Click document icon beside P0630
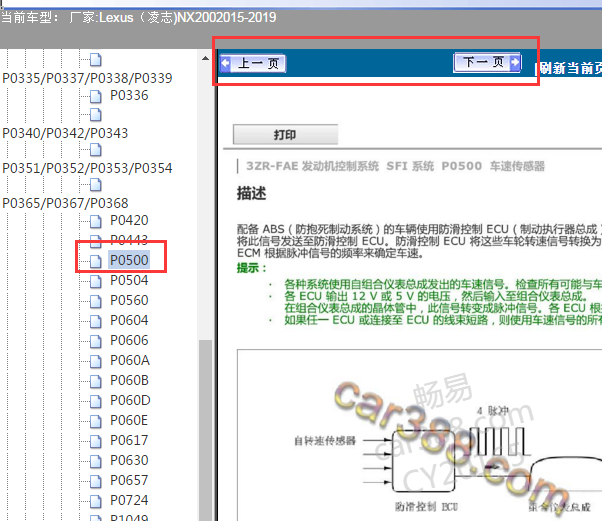This screenshot has height=521, width=602. point(96,461)
